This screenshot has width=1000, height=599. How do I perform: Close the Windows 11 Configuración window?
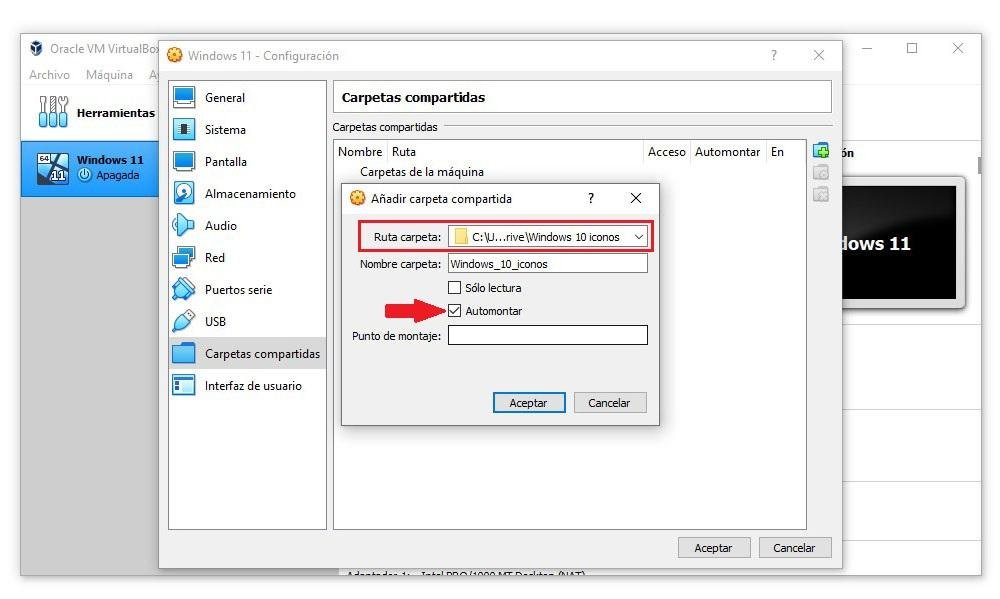coord(819,55)
